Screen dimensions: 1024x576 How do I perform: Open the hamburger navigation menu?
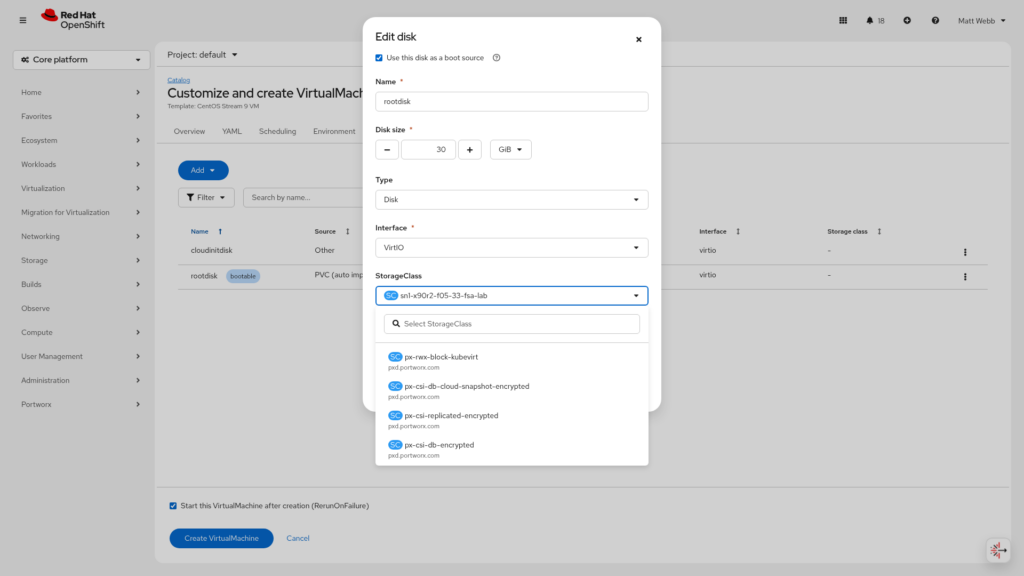click(23, 20)
